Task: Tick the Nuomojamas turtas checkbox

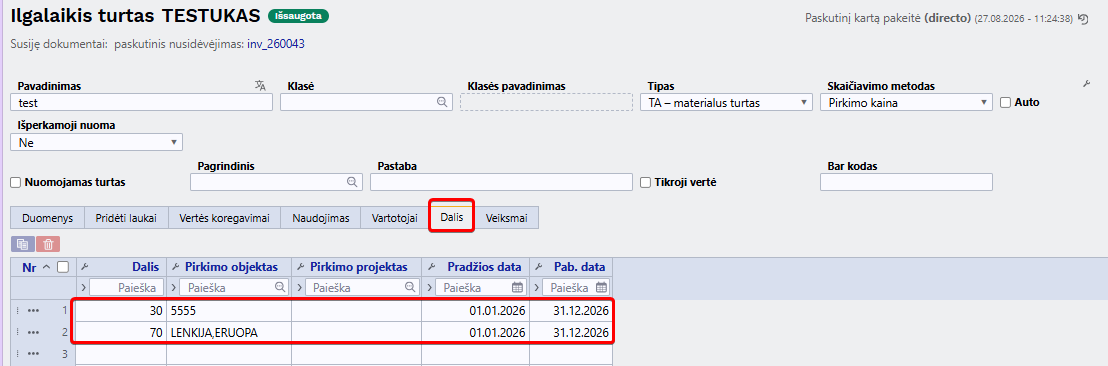Action: (16, 182)
